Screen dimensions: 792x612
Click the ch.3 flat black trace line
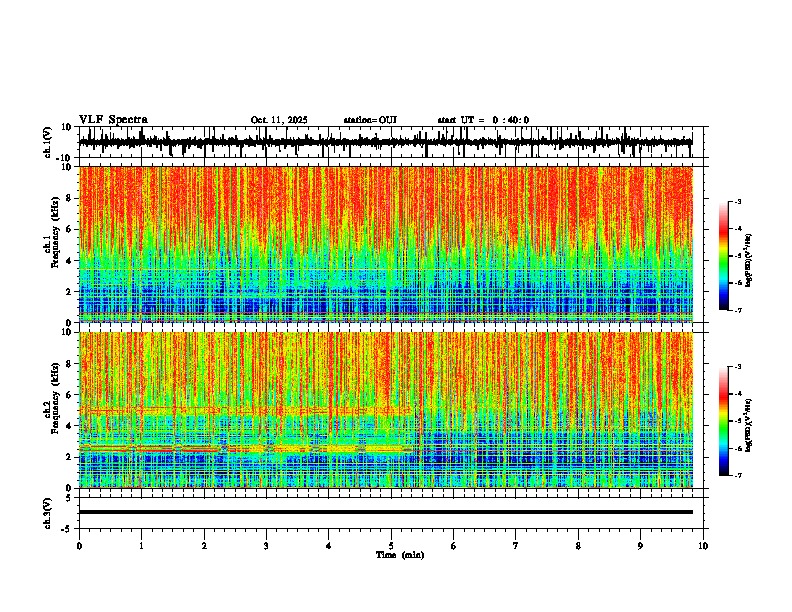[x=386, y=512]
